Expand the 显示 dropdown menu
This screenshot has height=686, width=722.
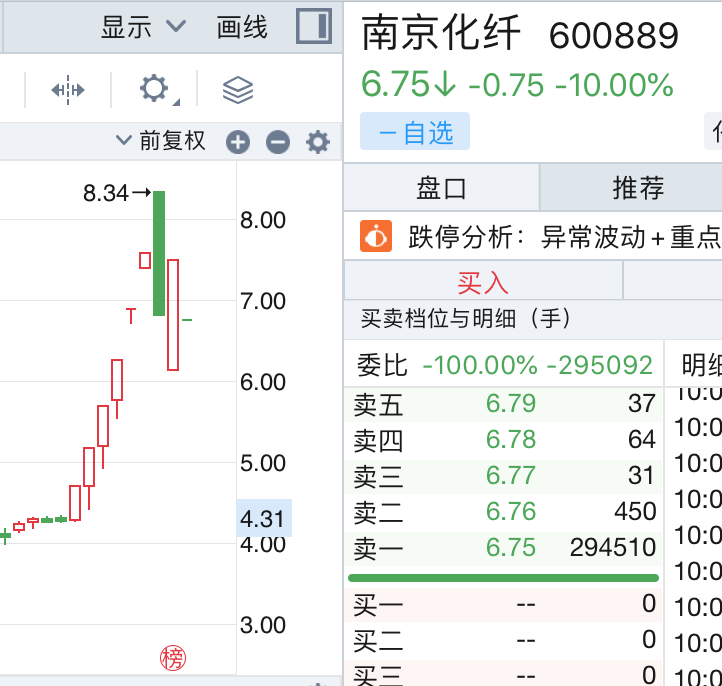pos(143,27)
